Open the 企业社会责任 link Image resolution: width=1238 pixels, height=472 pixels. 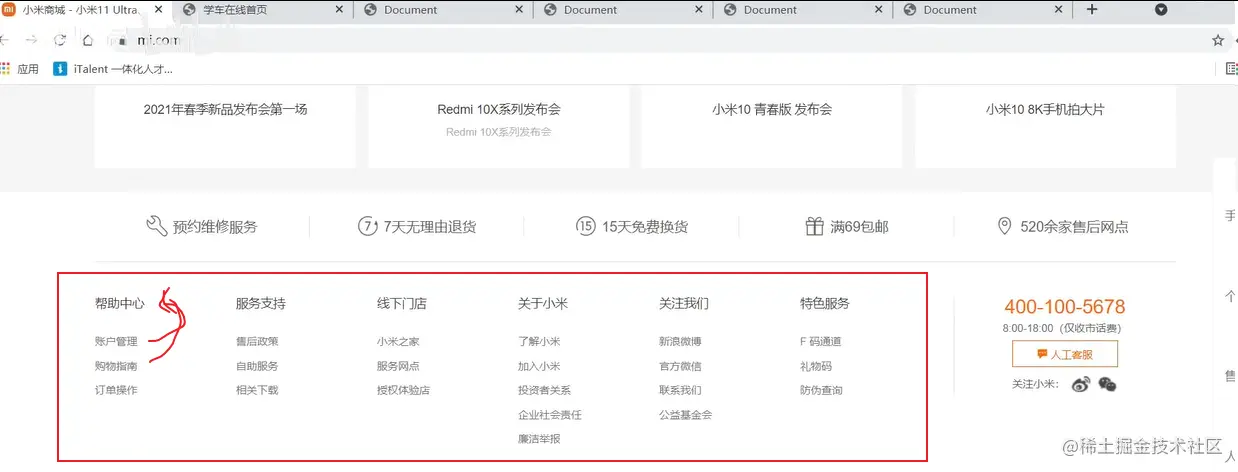(x=550, y=415)
